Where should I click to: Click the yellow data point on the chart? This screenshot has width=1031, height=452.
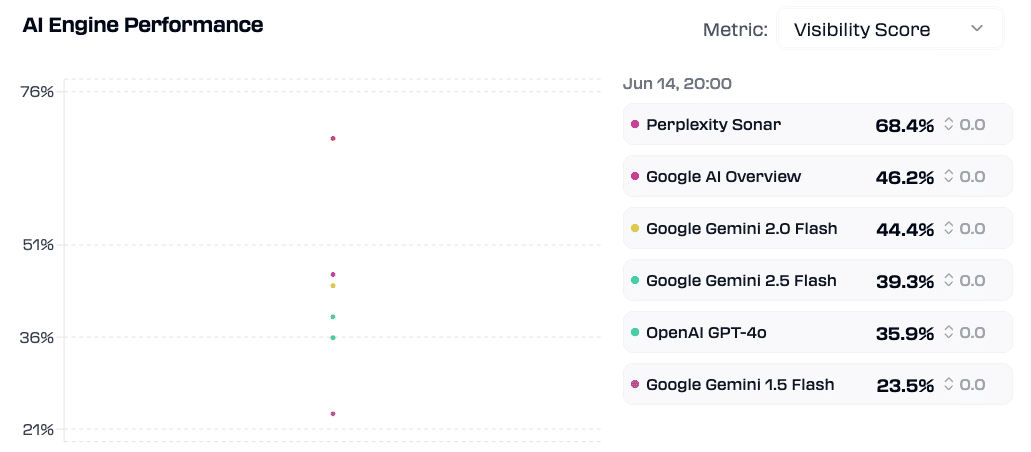pos(333,286)
